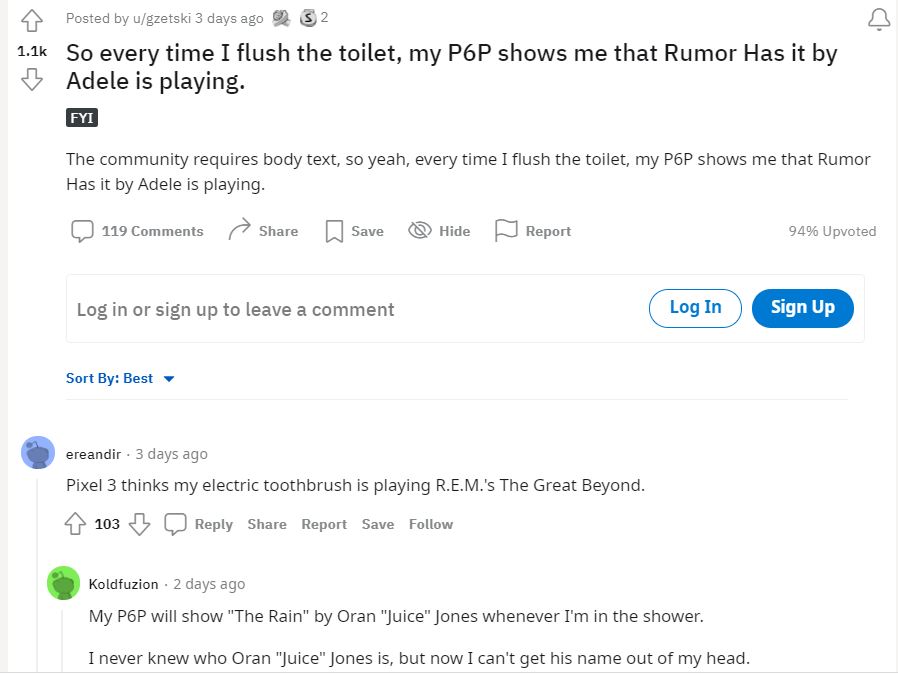The height and width of the screenshot is (675, 898).
Task: Downvote the main post
Action: tap(32, 80)
